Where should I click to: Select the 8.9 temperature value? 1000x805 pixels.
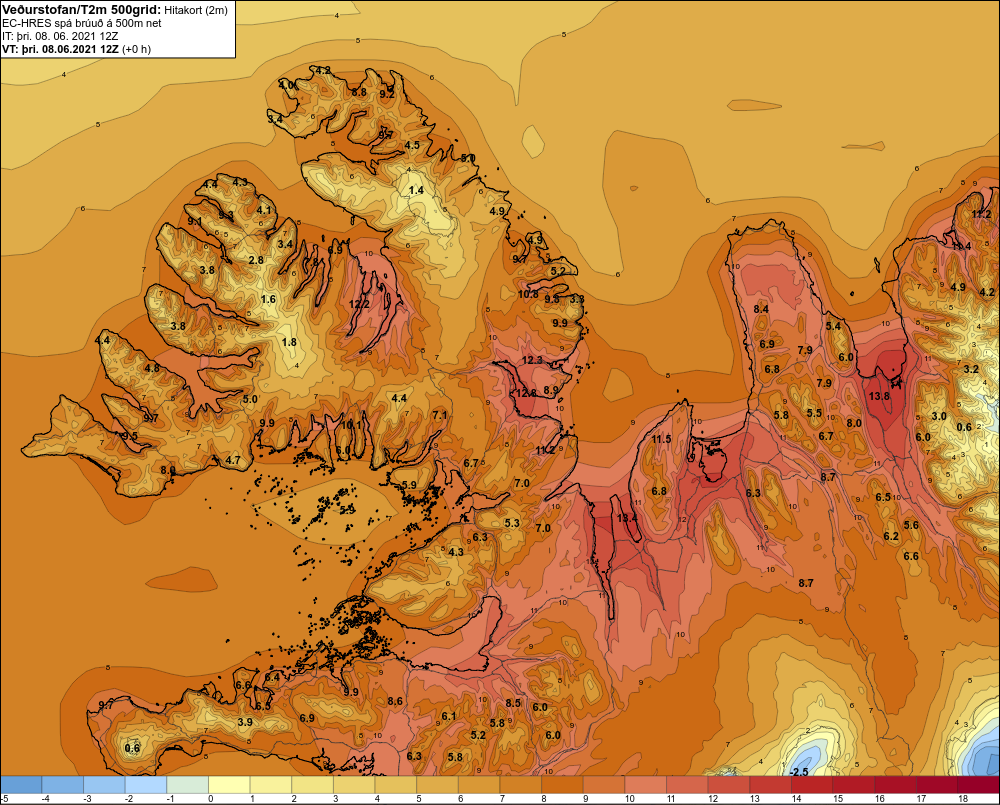coord(550,390)
